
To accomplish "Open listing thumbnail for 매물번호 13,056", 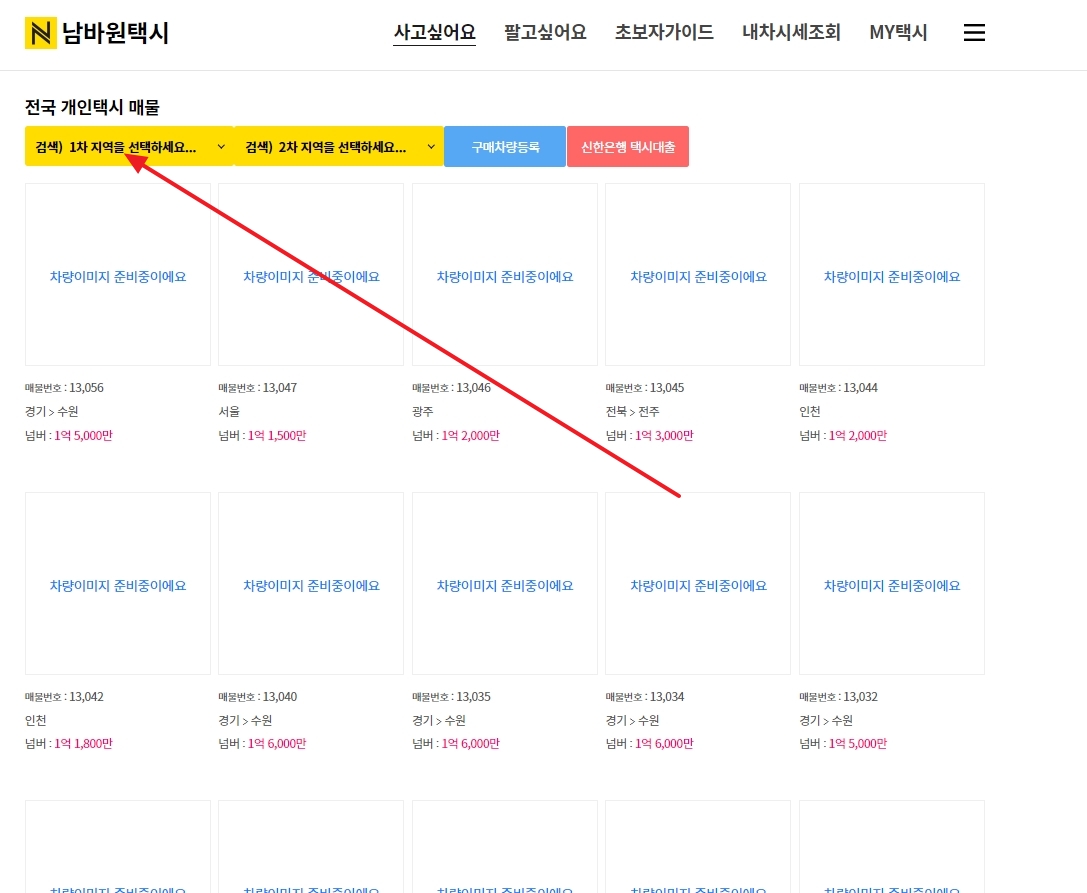I will click(x=118, y=275).
